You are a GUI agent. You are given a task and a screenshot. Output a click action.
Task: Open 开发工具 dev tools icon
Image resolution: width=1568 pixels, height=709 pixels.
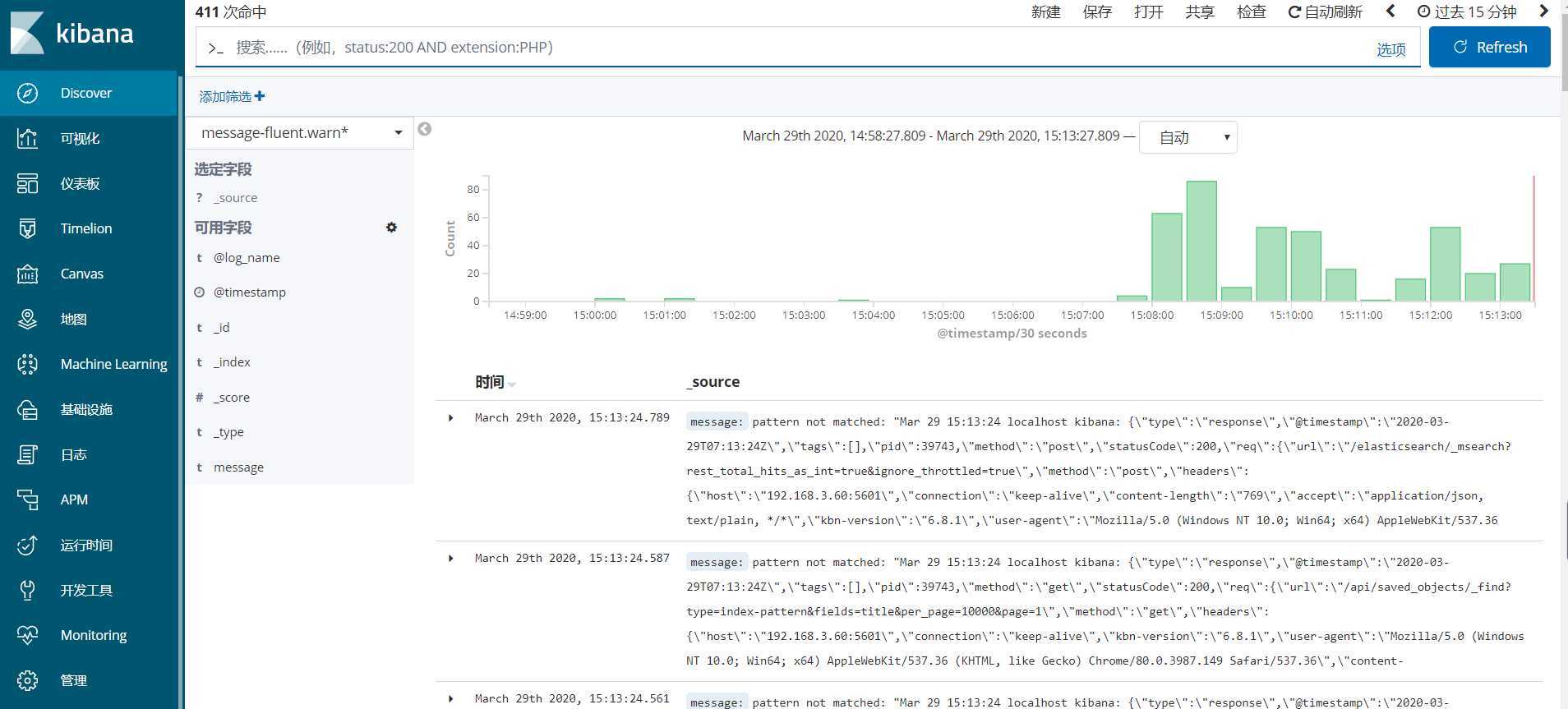[x=27, y=590]
